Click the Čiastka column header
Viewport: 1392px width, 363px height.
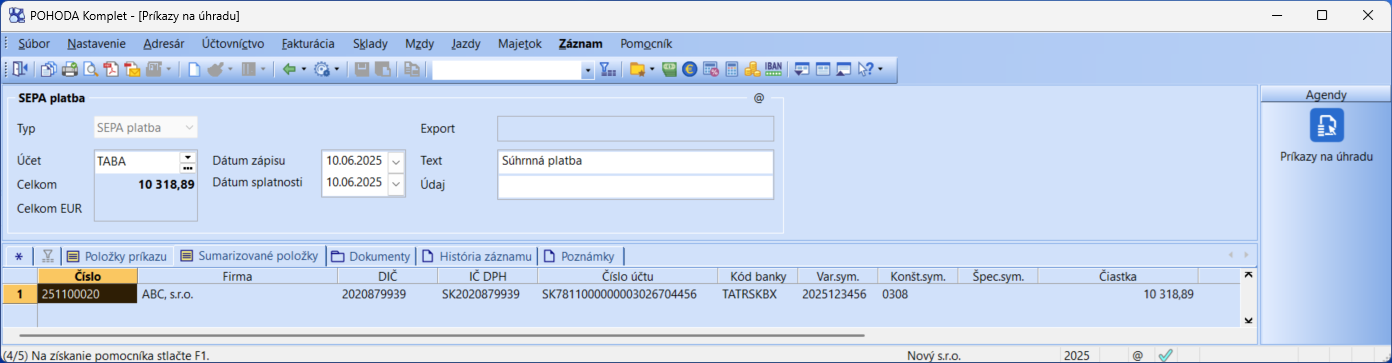click(x=1117, y=276)
